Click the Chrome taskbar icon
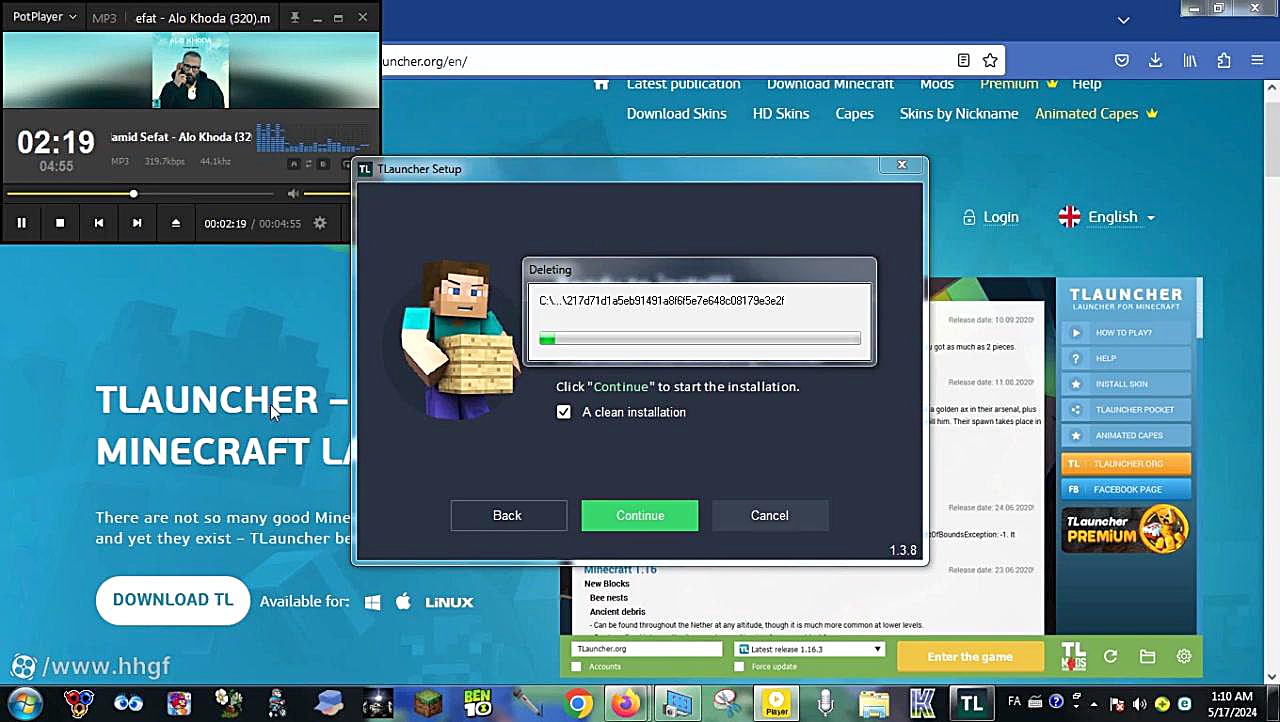This screenshot has width=1280, height=722. 578,704
